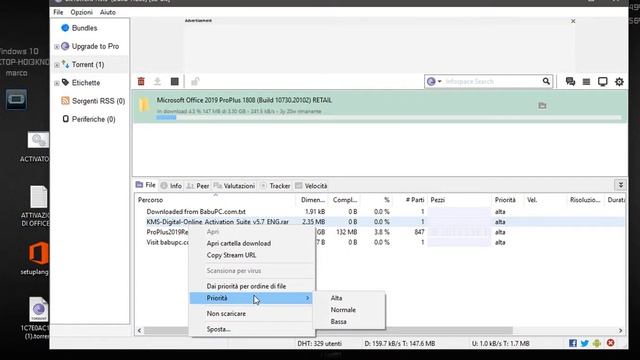Expand the Etichette tree node
Image resolution: width=640 pixels, height=360 pixels.
57,83
